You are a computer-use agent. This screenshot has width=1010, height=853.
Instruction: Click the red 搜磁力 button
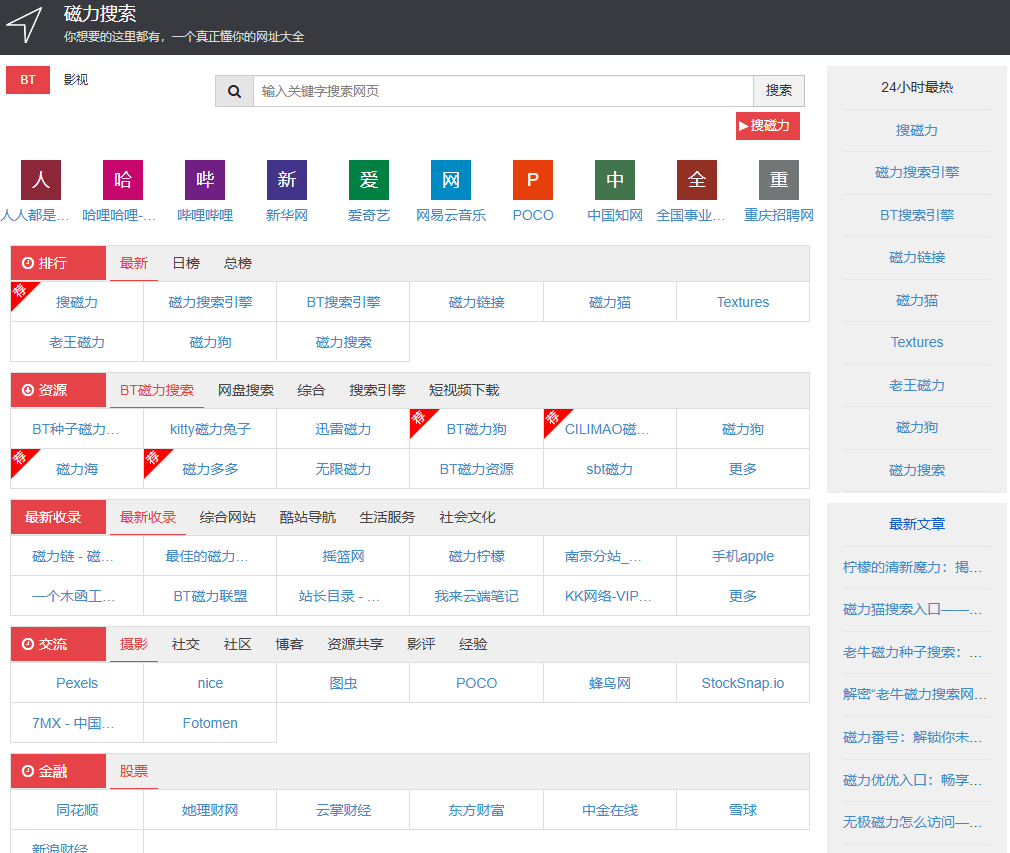(768, 126)
